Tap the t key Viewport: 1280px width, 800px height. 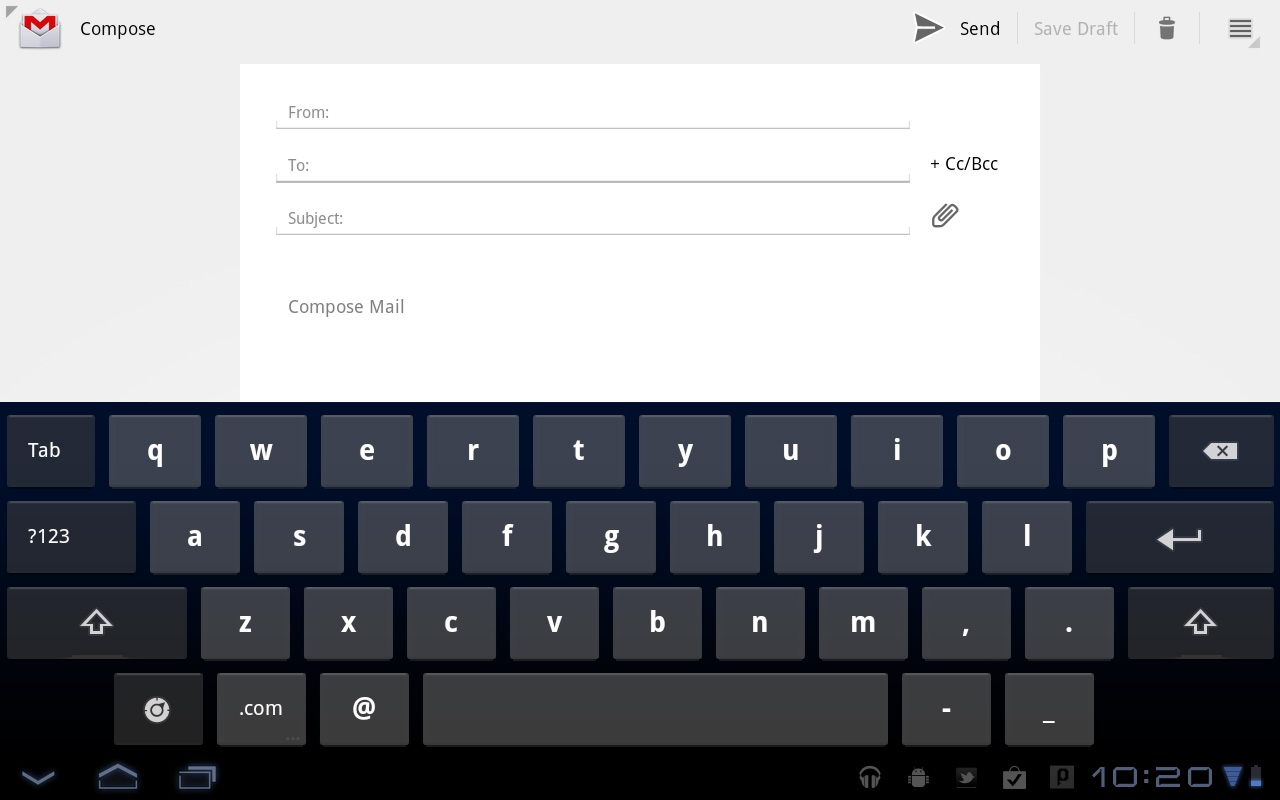coord(579,451)
